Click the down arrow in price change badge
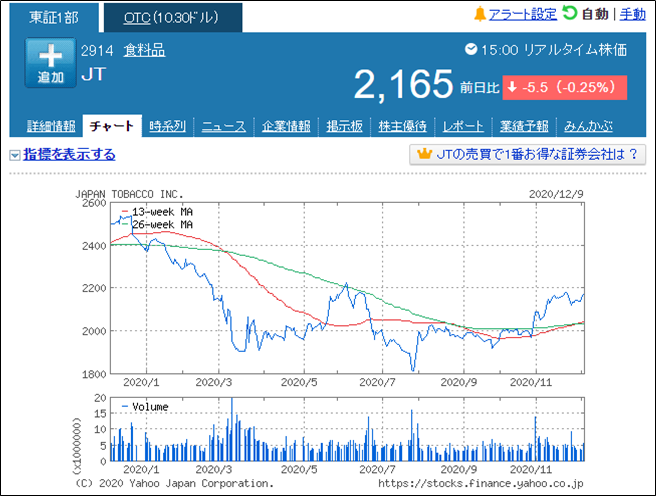 pyautogui.click(x=512, y=87)
